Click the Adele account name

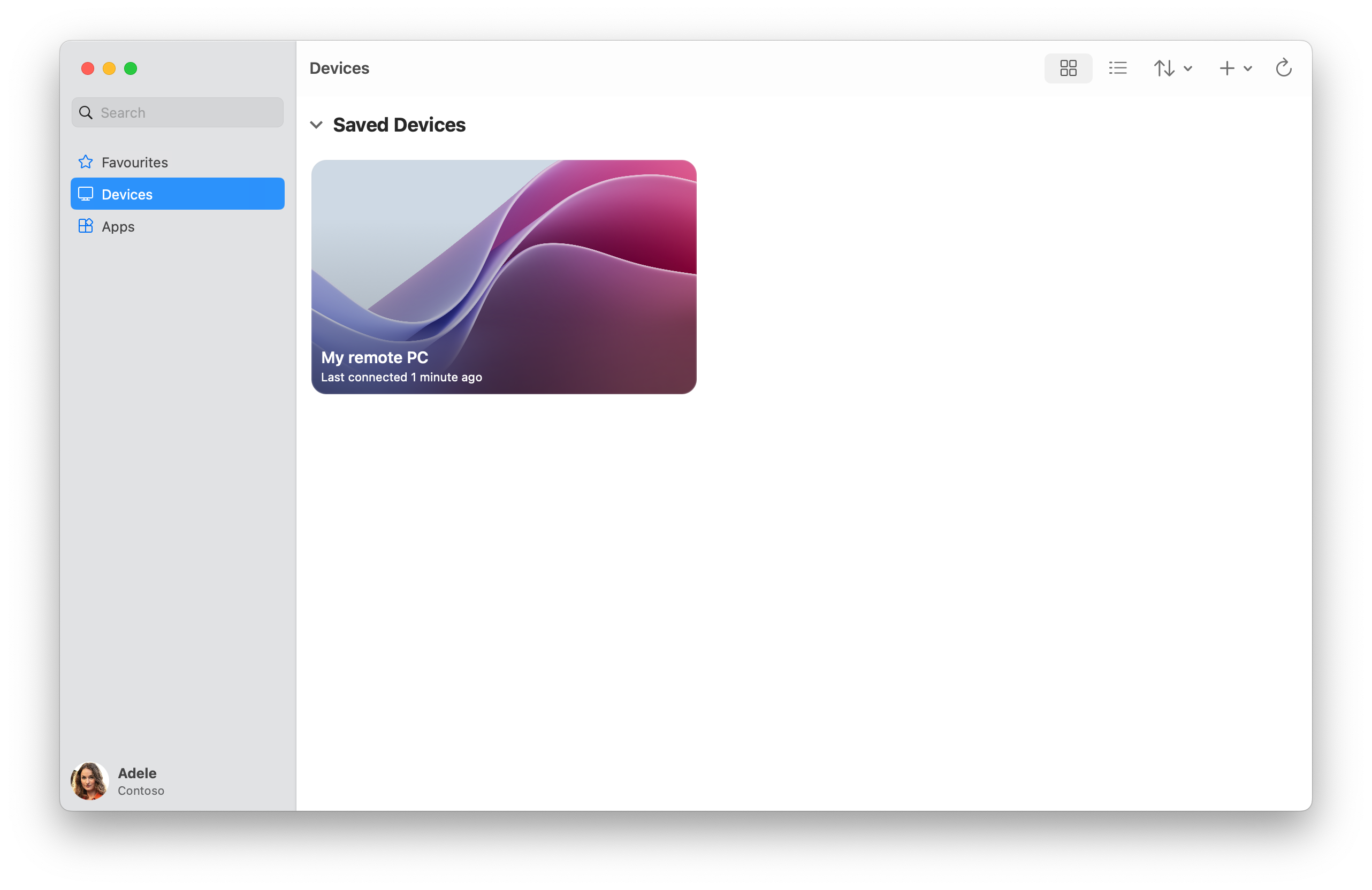(137, 772)
